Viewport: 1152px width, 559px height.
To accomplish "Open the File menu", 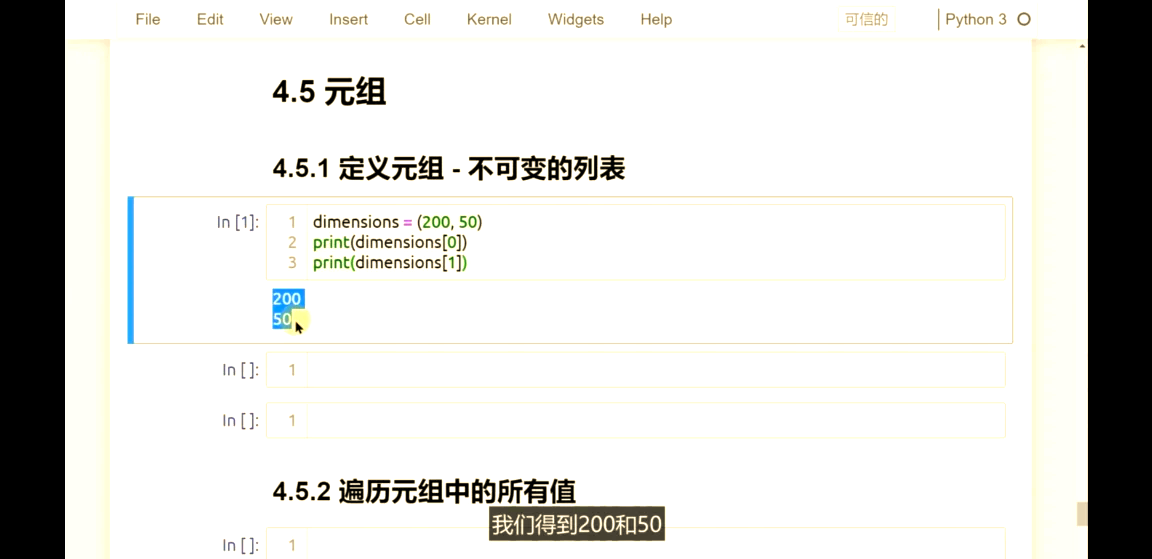I will coord(148,20).
